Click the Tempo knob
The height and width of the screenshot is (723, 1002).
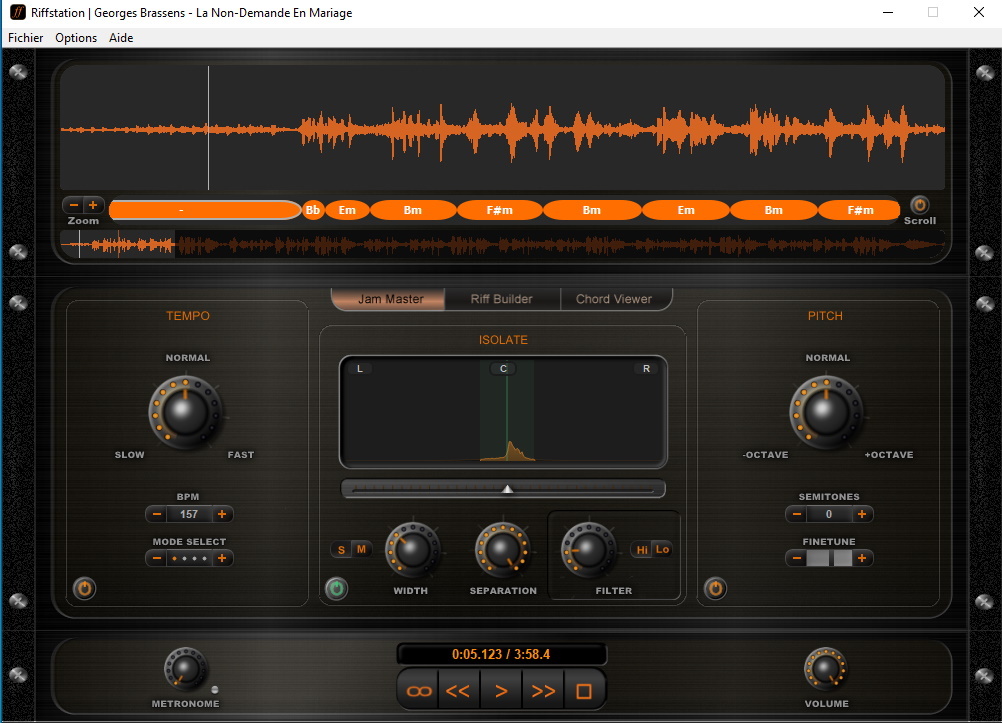185,412
